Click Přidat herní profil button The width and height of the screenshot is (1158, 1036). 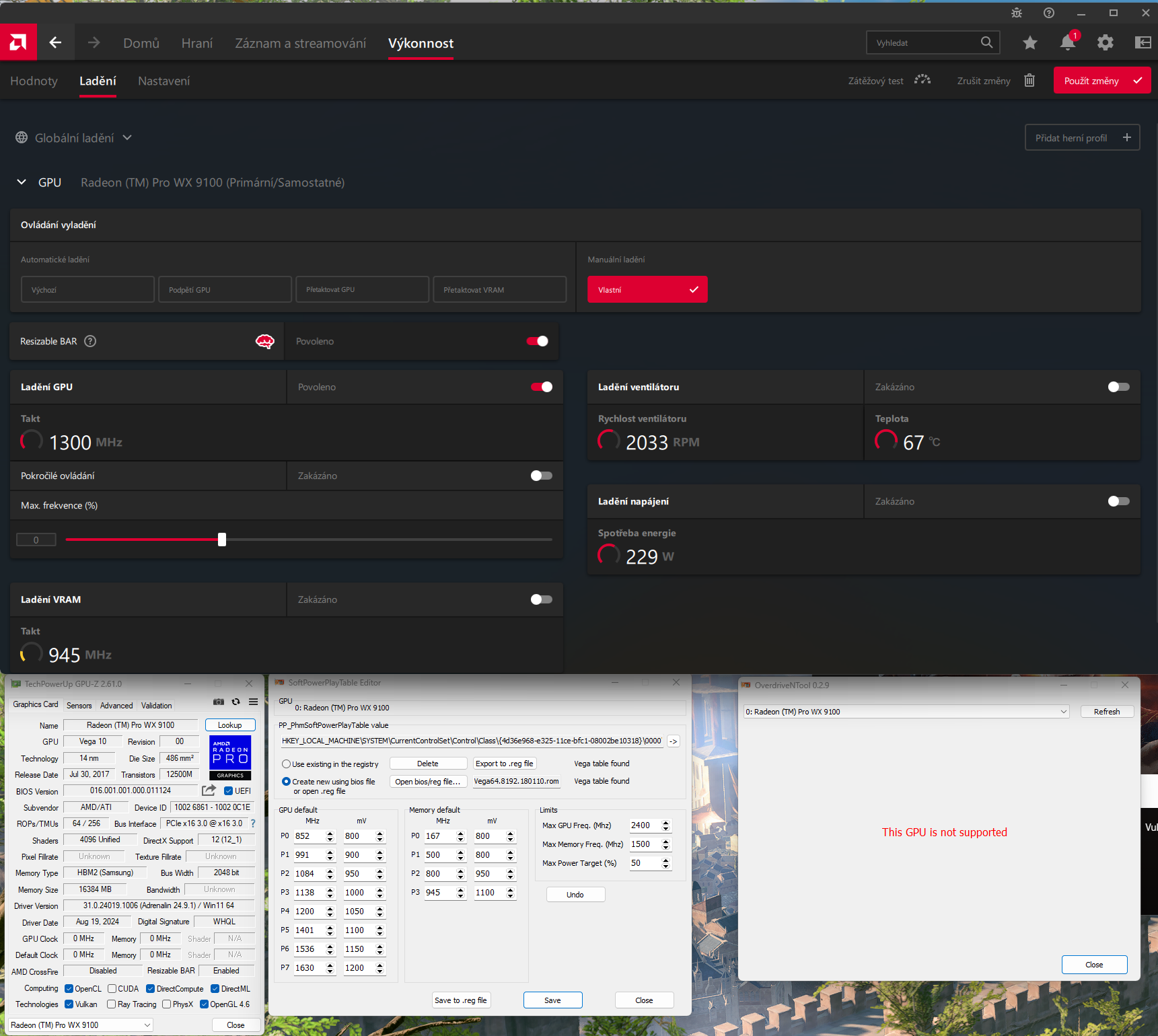(1082, 137)
